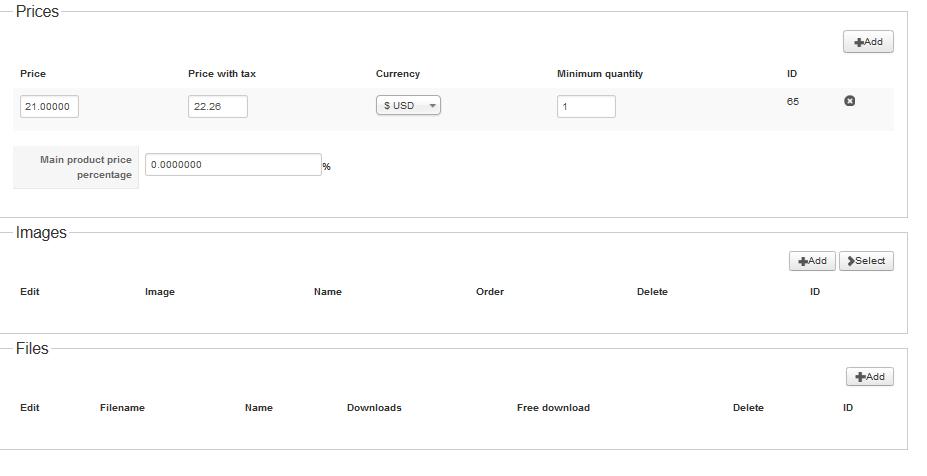Image resolution: width=927 pixels, height=476 pixels.
Task: Add a new image to the product
Action: (812, 261)
